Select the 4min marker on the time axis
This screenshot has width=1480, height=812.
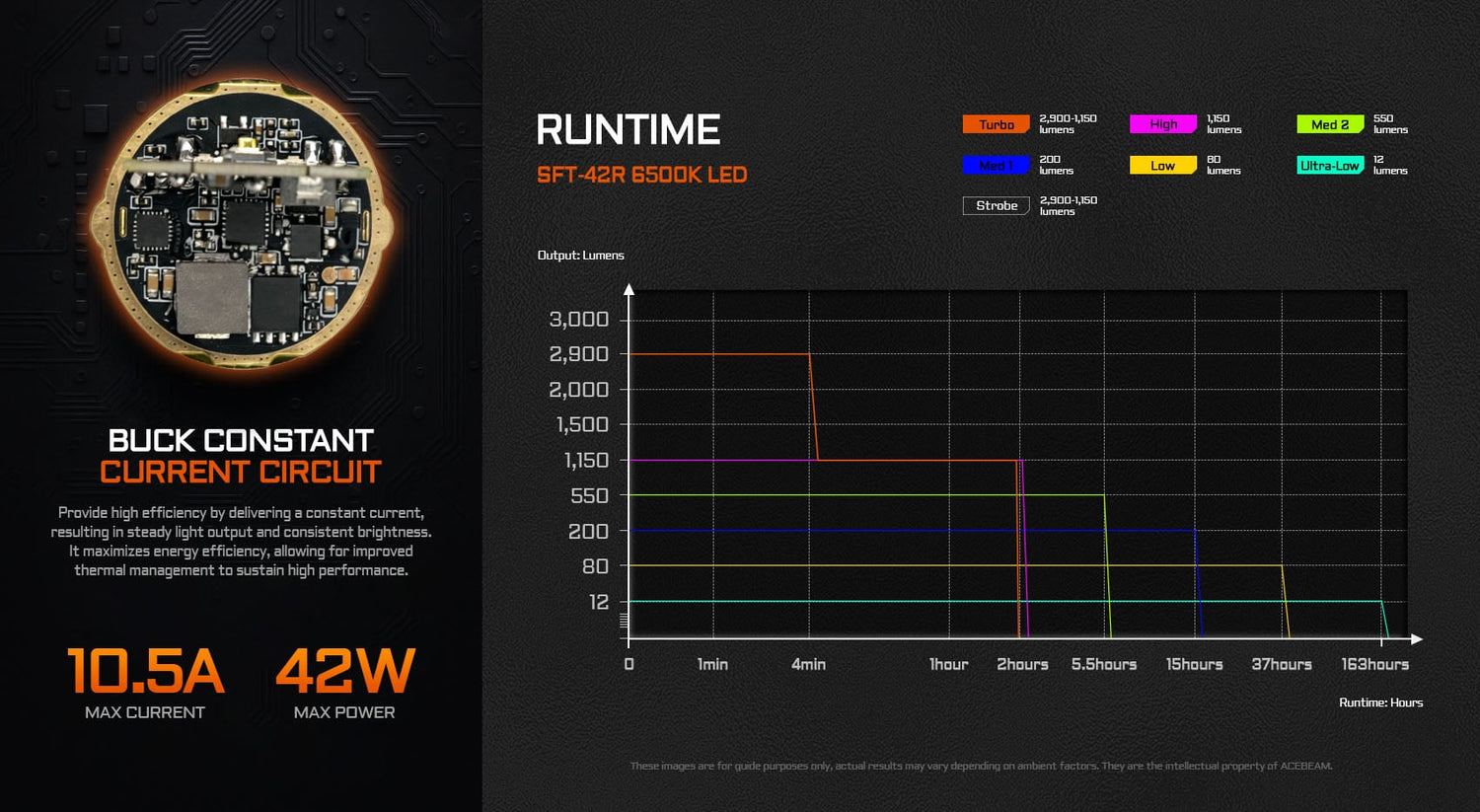click(808, 665)
